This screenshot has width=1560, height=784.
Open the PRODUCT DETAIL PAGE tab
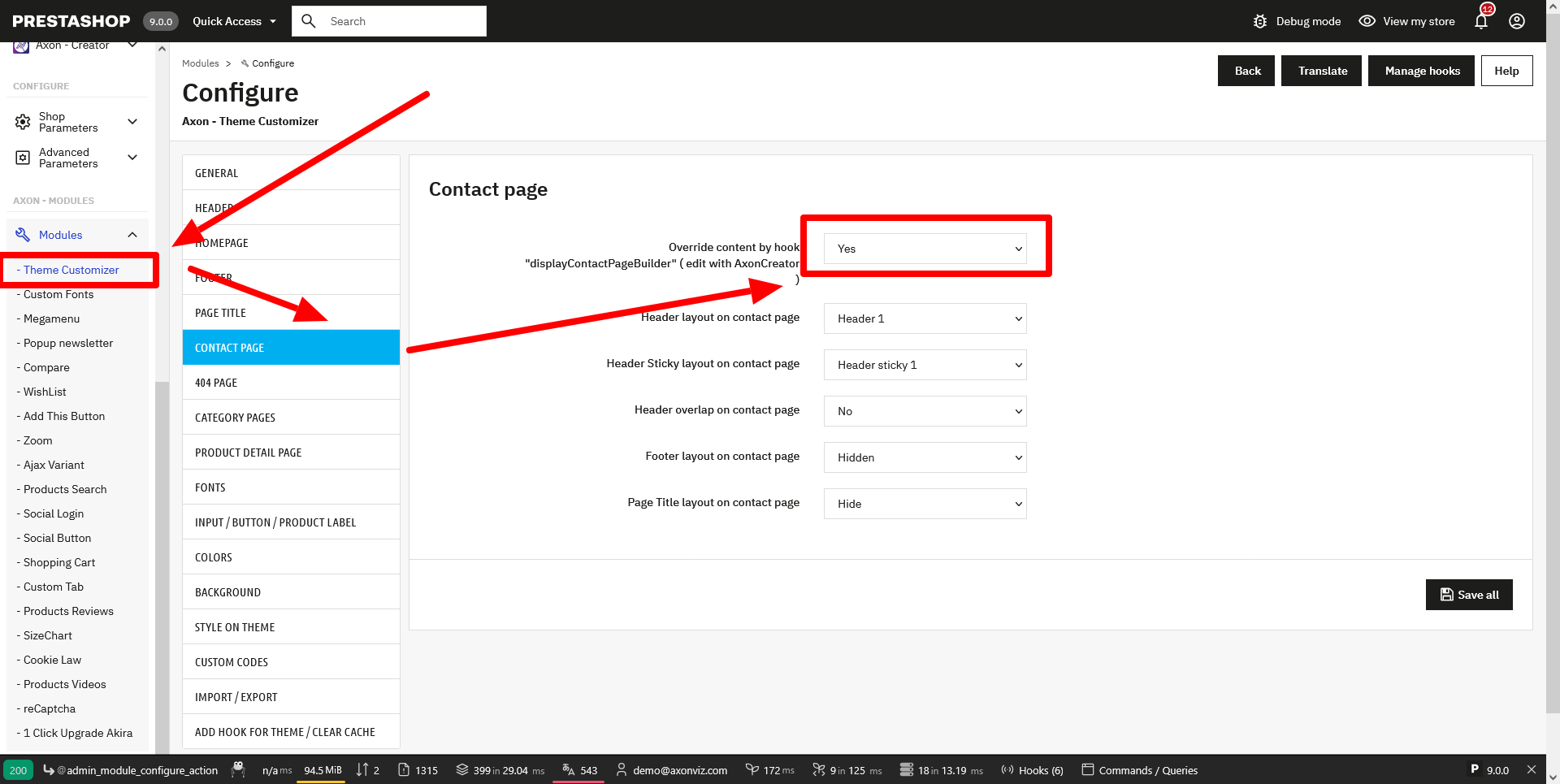[291, 453]
